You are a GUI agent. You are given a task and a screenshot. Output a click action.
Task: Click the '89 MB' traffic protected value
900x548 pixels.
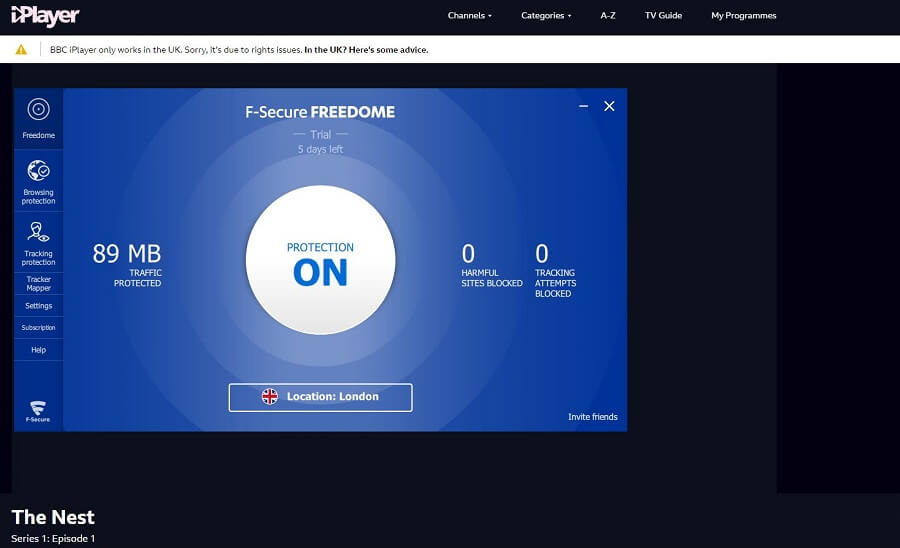(x=127, y=254)
